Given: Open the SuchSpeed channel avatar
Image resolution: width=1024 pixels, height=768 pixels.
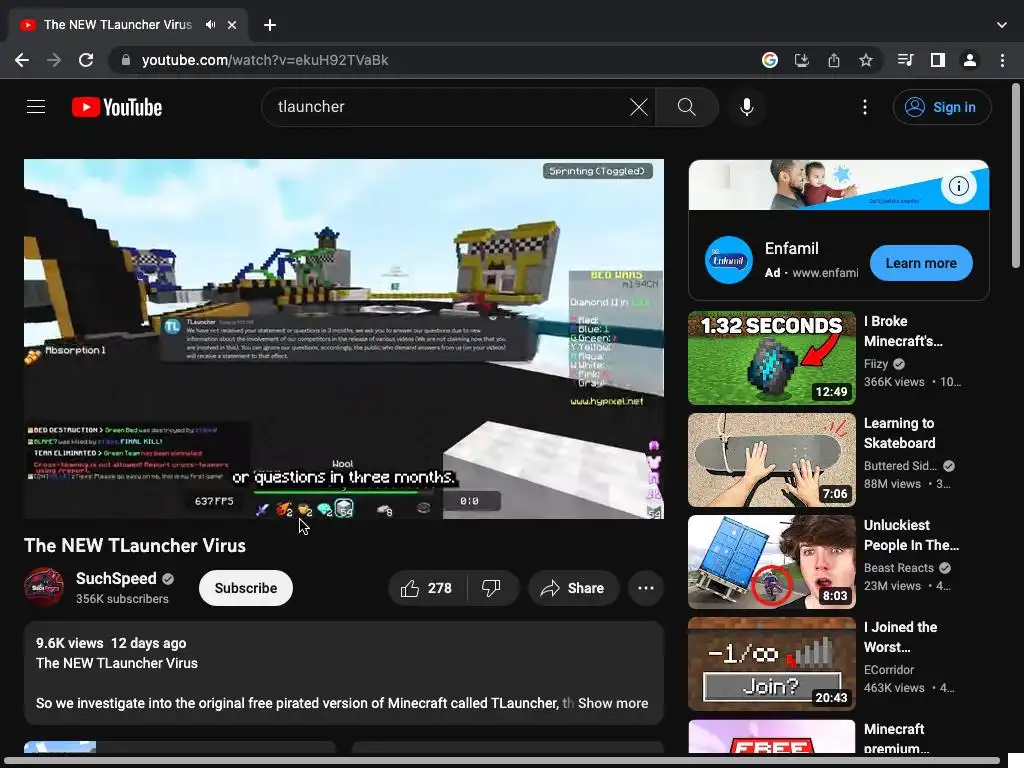Looking at the screenshot, I should tap(44, 586).
